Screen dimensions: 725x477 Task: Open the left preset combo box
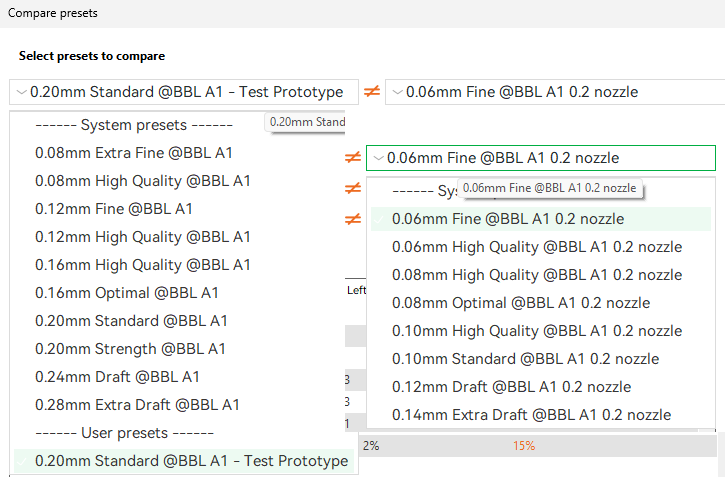tap(184, 92)
